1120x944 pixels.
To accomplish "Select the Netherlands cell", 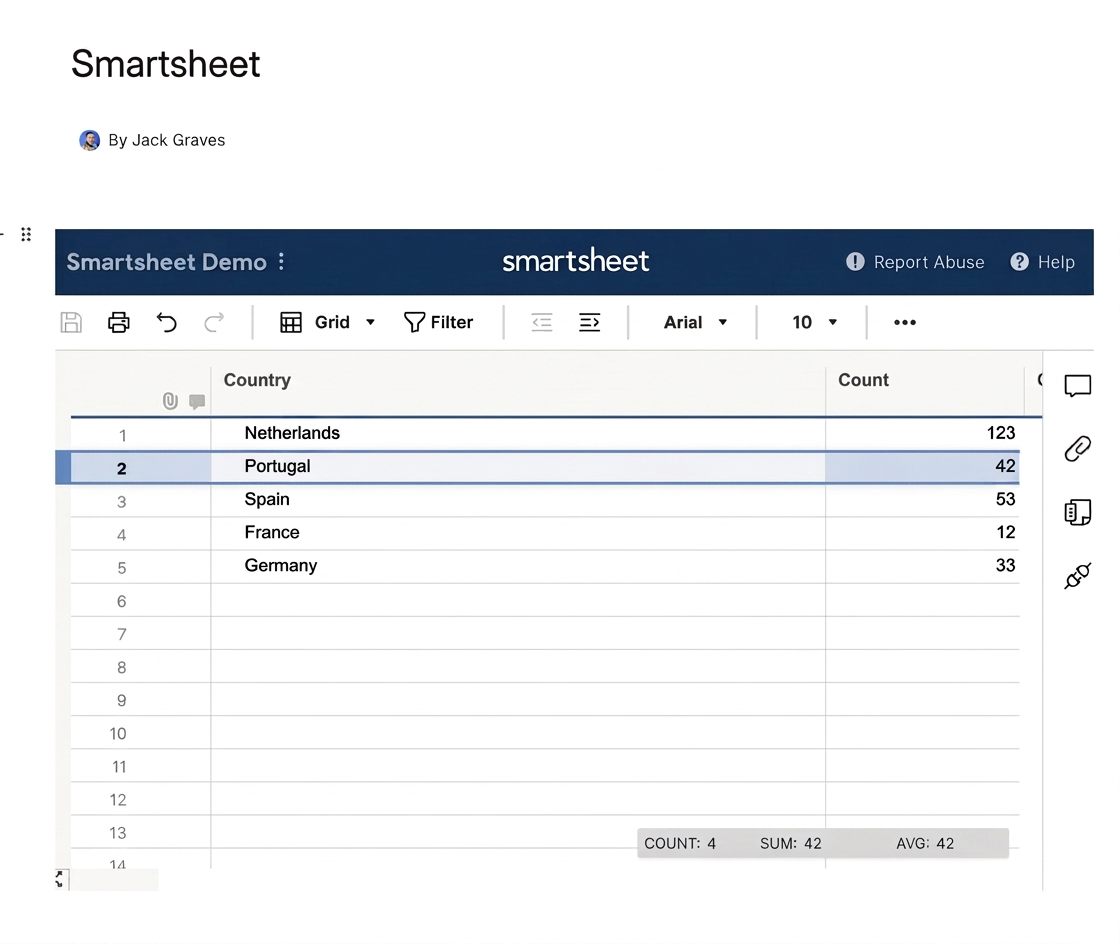I will click(518, 433).
